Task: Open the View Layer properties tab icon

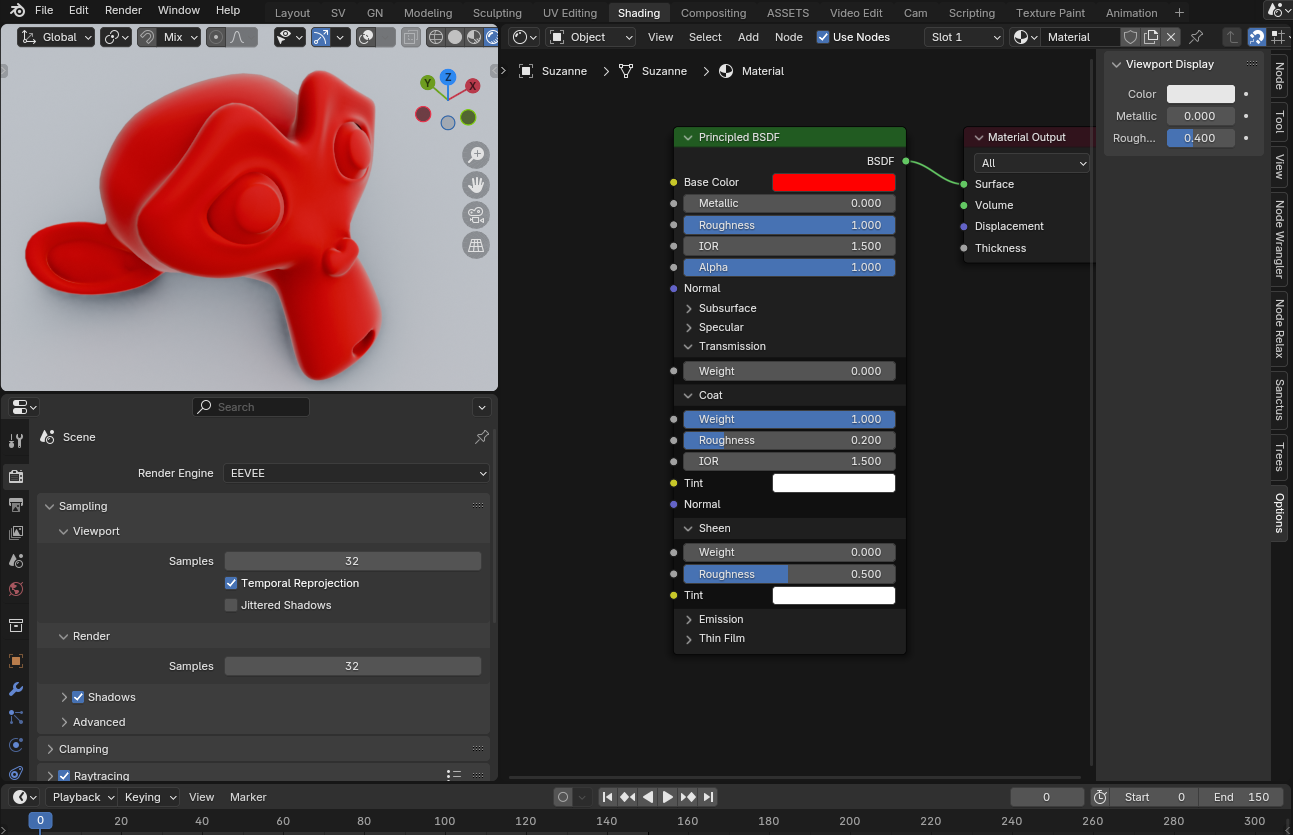Action: coord(15,533)
